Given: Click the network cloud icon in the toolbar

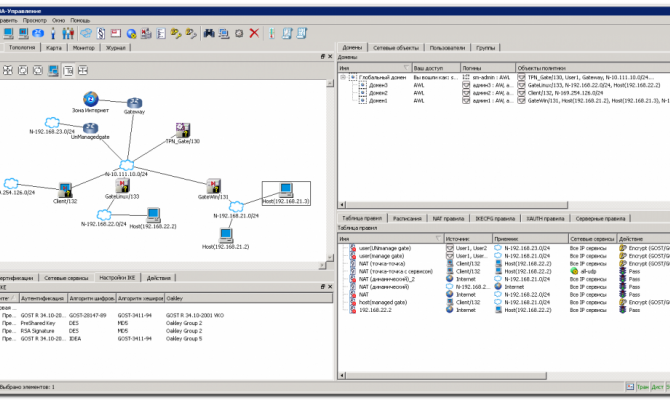Looking at the screenshot, I should tap(86, 33).
